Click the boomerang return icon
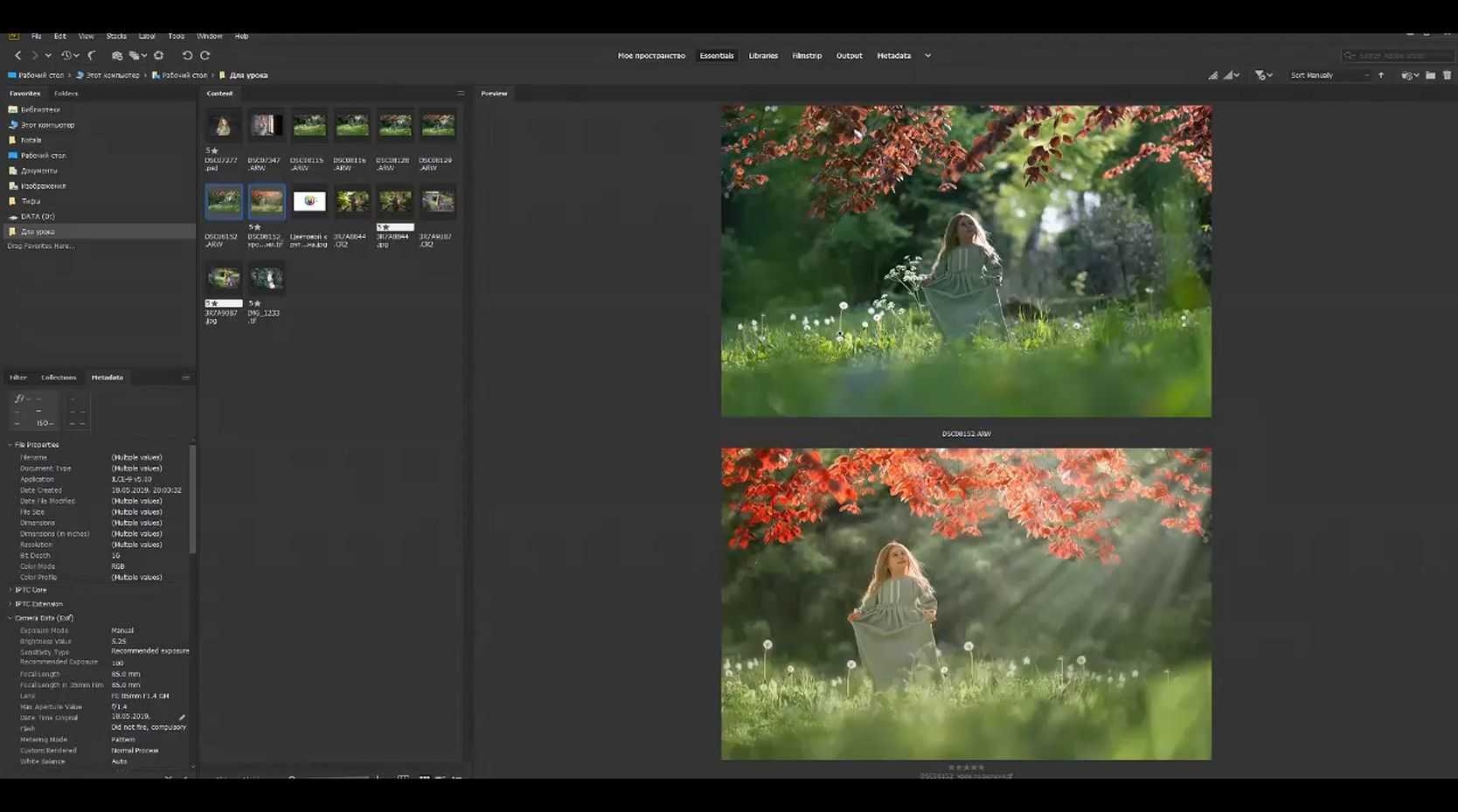Image resolution: width=1458 pixels, height=812 pixels. click(x=92, y=55)
